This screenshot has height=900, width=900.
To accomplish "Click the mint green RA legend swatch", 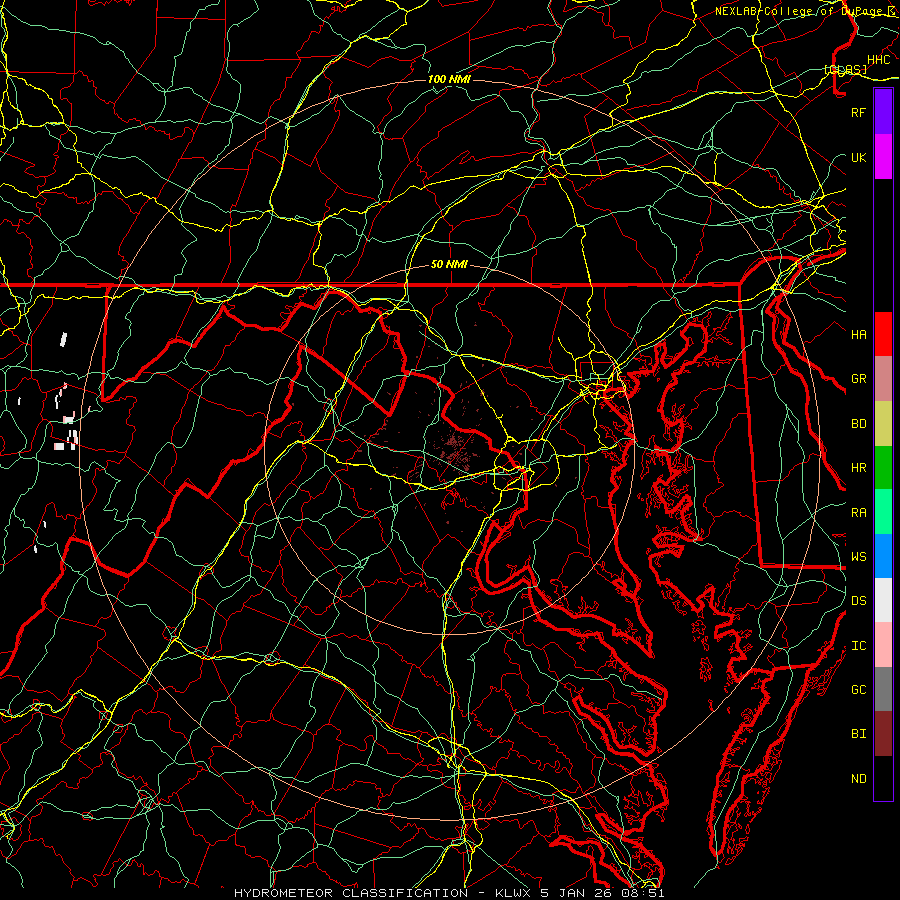I will tap(883, 512).
